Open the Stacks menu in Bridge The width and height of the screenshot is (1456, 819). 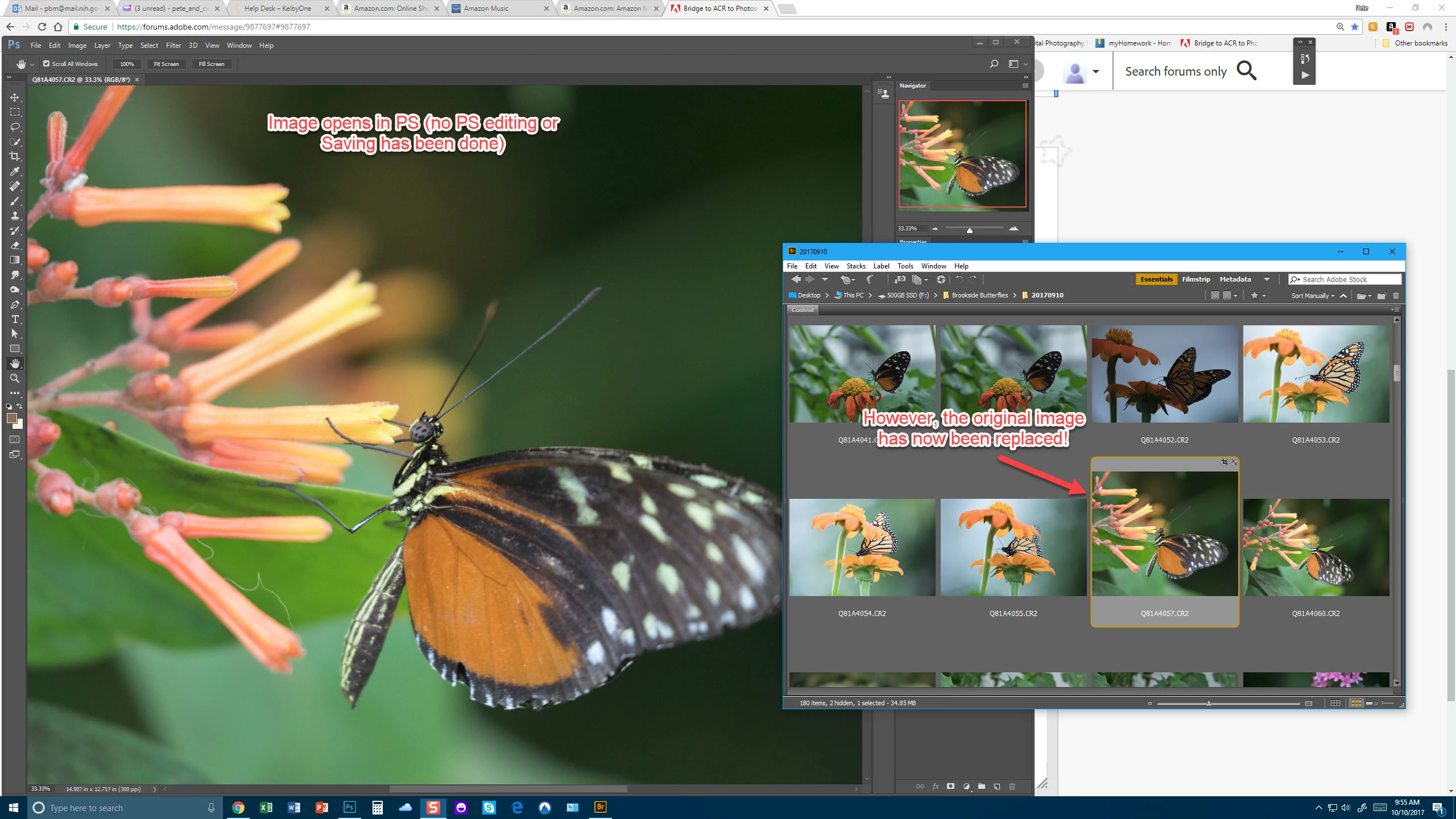(855, 266)
